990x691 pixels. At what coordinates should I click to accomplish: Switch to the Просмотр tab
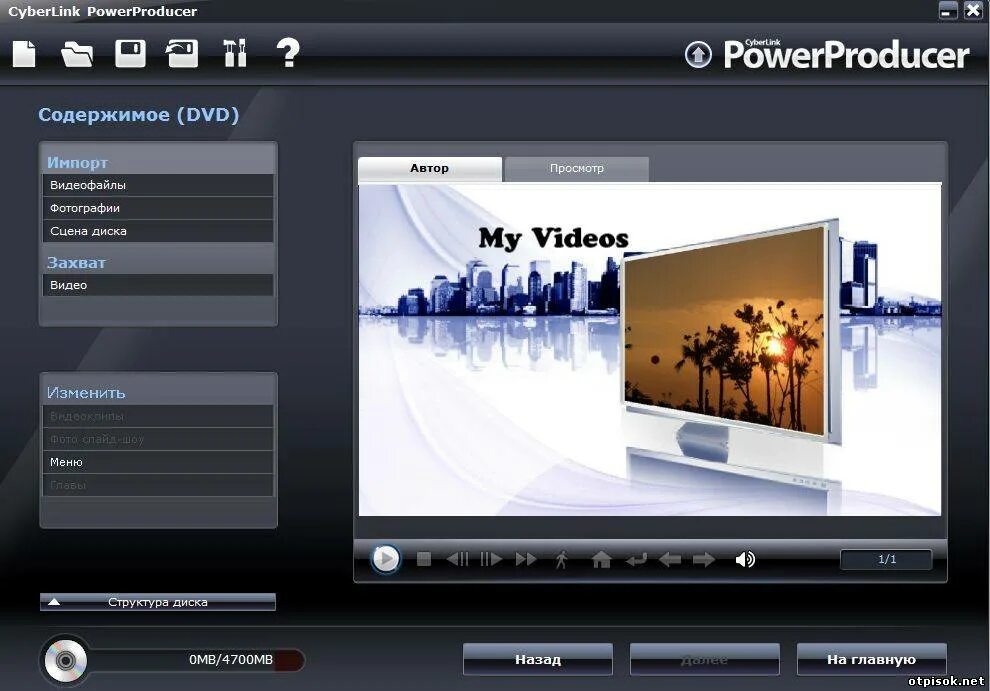[x=577, y=169]
